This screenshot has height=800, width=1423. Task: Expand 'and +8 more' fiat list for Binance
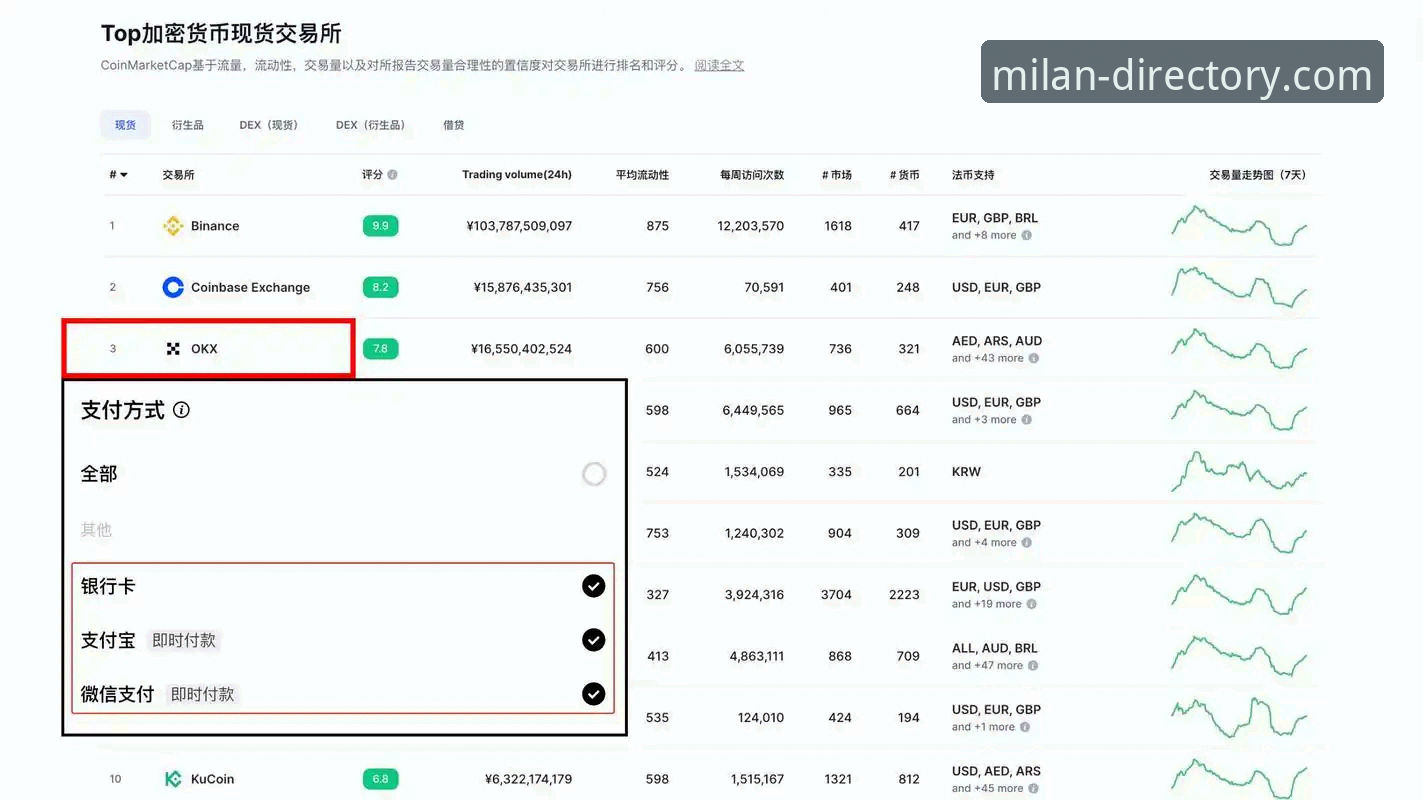click(984, 236)
